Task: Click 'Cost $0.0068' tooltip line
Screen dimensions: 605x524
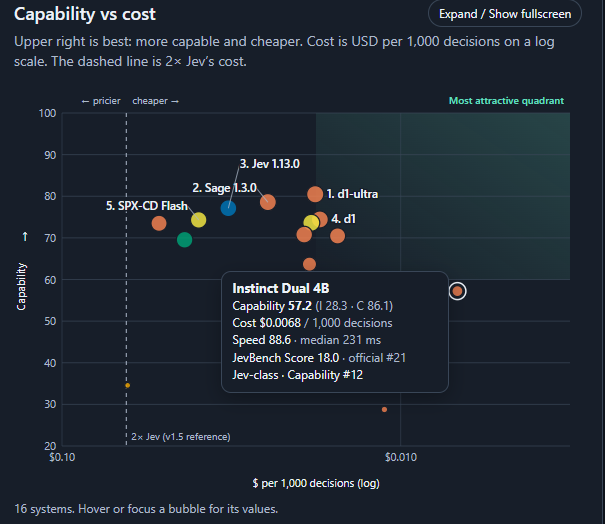Action: pos(312,323)
